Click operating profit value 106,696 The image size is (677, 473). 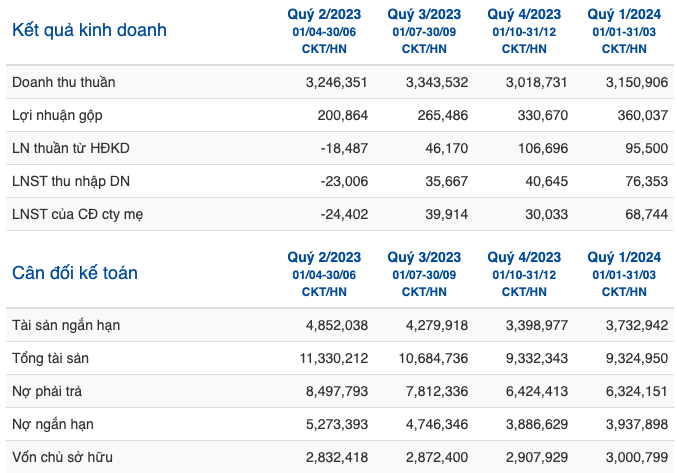tap(543, 148)
